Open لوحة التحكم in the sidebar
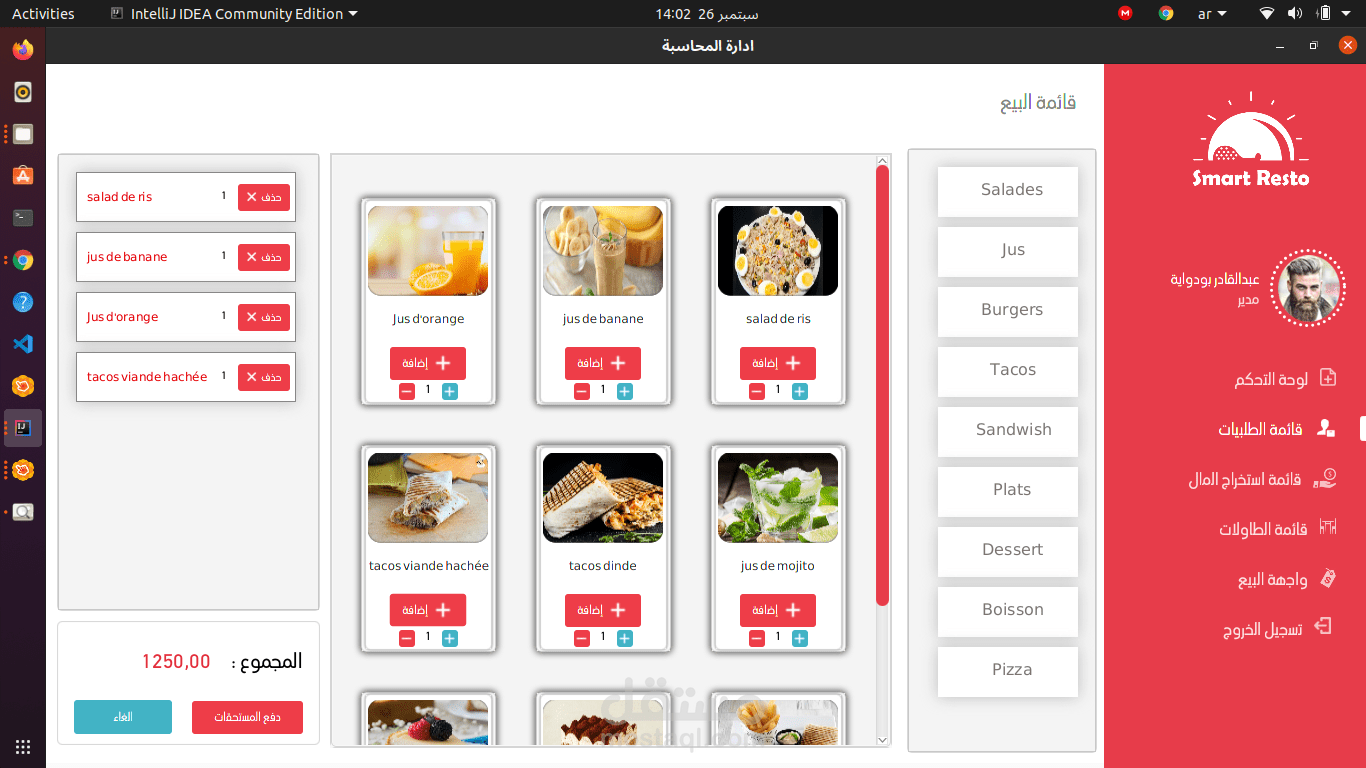The image size is (1366, 768). 1270,379
